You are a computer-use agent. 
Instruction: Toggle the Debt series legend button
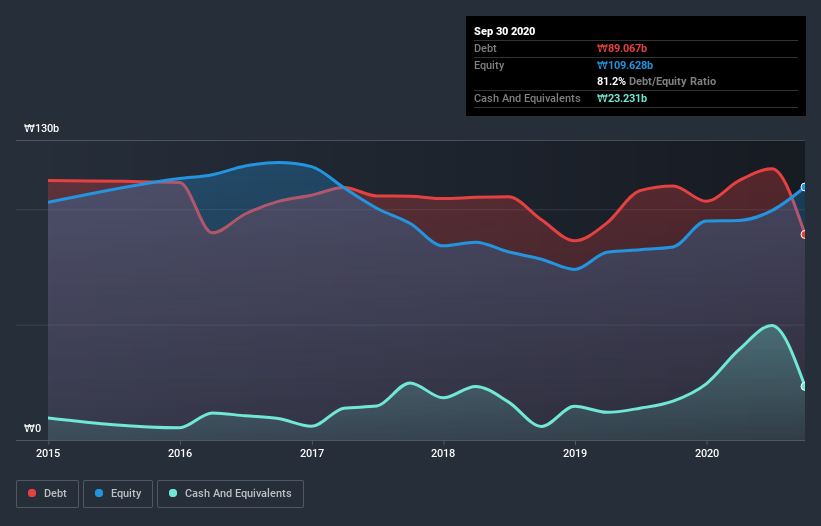pyautogui.click(x=48, y=494)
